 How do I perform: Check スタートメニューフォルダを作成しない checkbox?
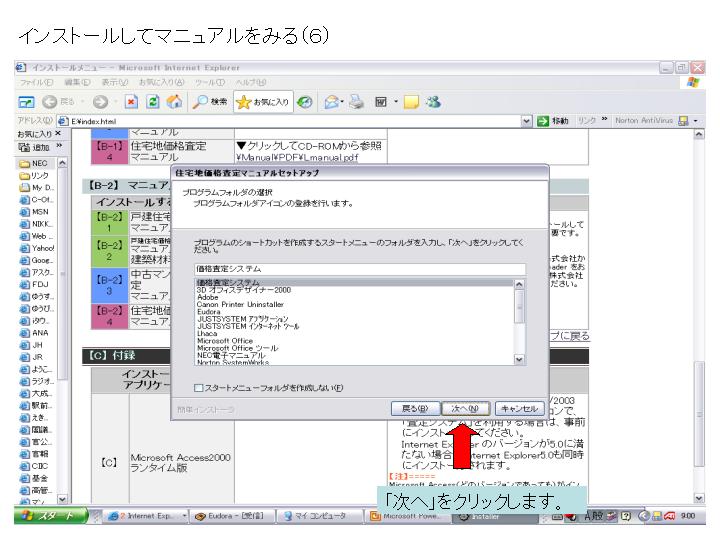pyautogui.click(x=198, y=388)
